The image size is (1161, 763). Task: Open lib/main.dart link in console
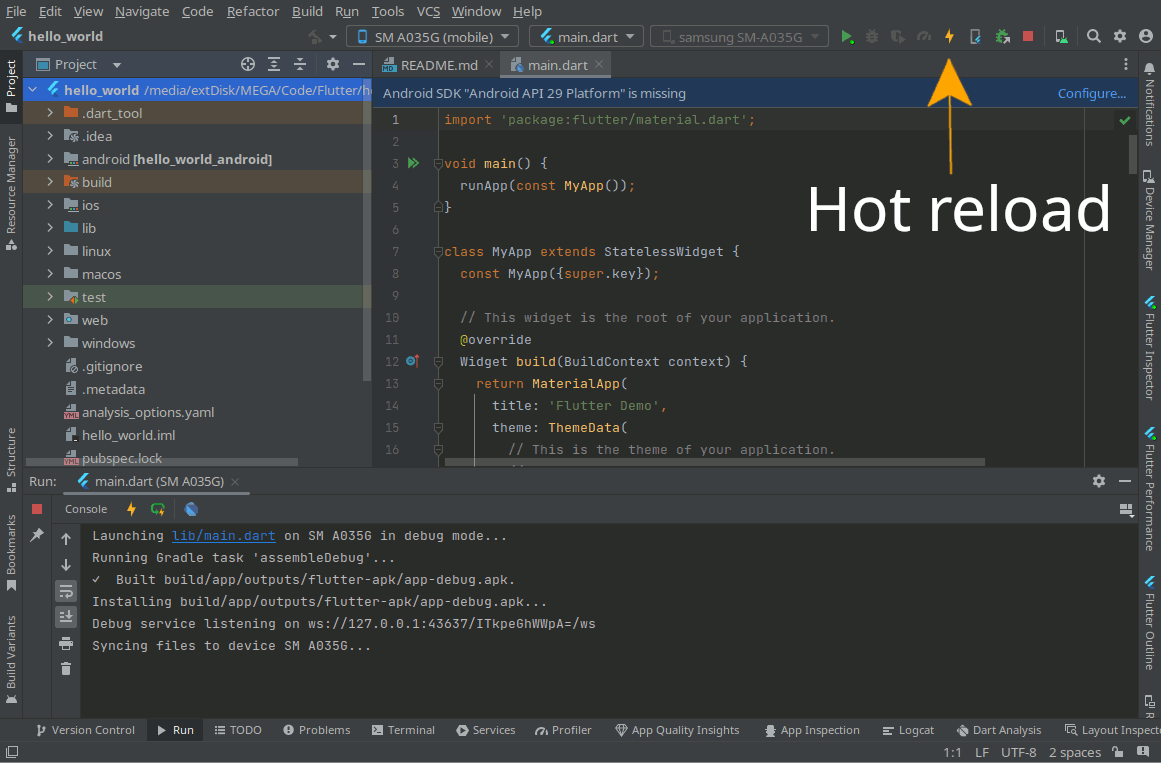click(224, 536)
